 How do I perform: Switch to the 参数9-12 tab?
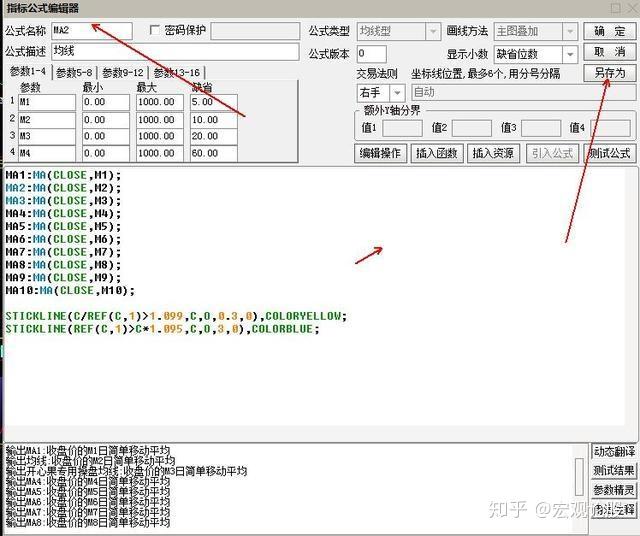coord(123,73)
